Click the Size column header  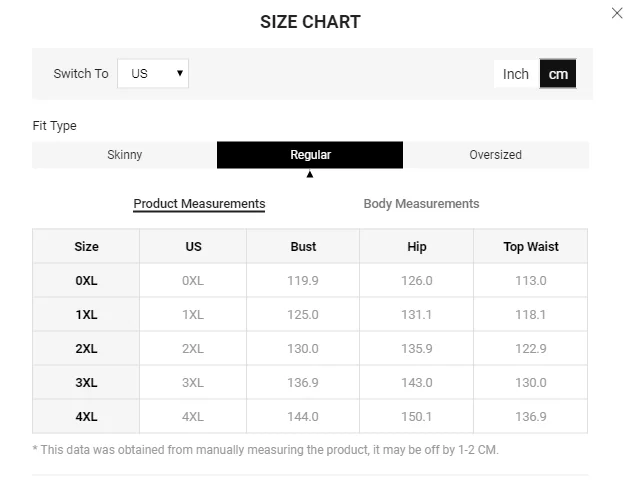pyautogui.click(x=87, y=247)
